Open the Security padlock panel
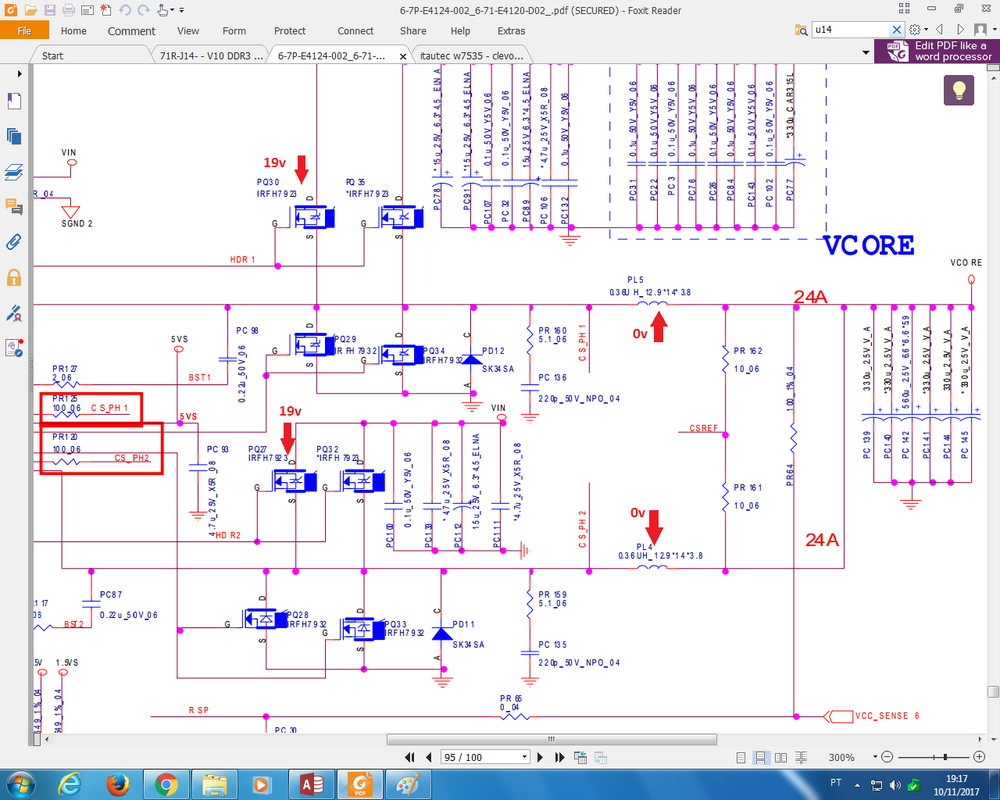The width and height of the screenshot is (1000, 800). tap(14, 277)
